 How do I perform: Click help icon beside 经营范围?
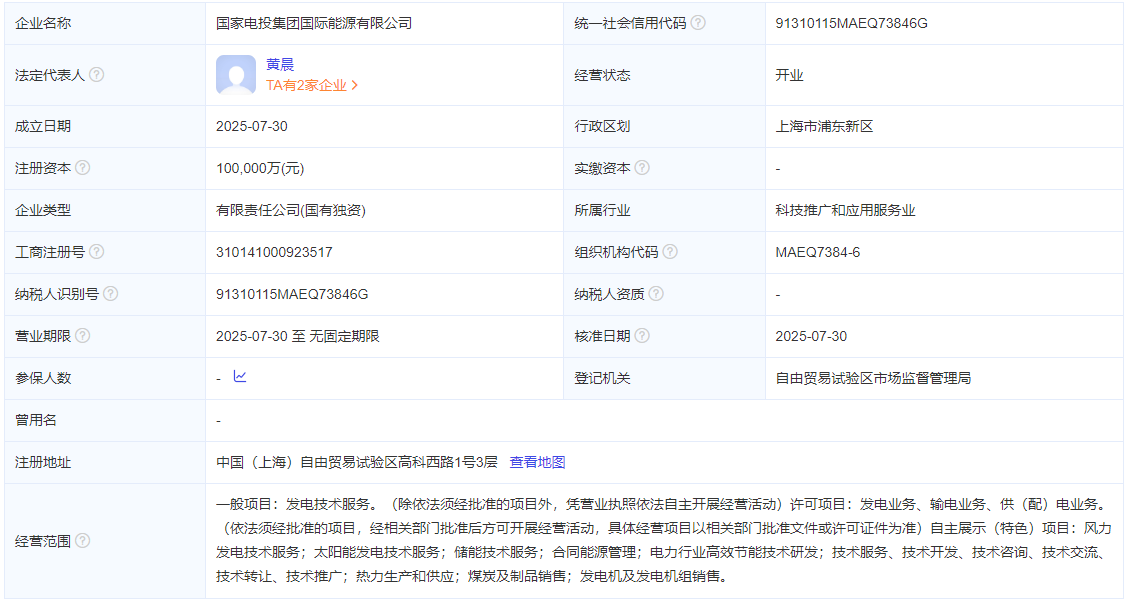83,541
